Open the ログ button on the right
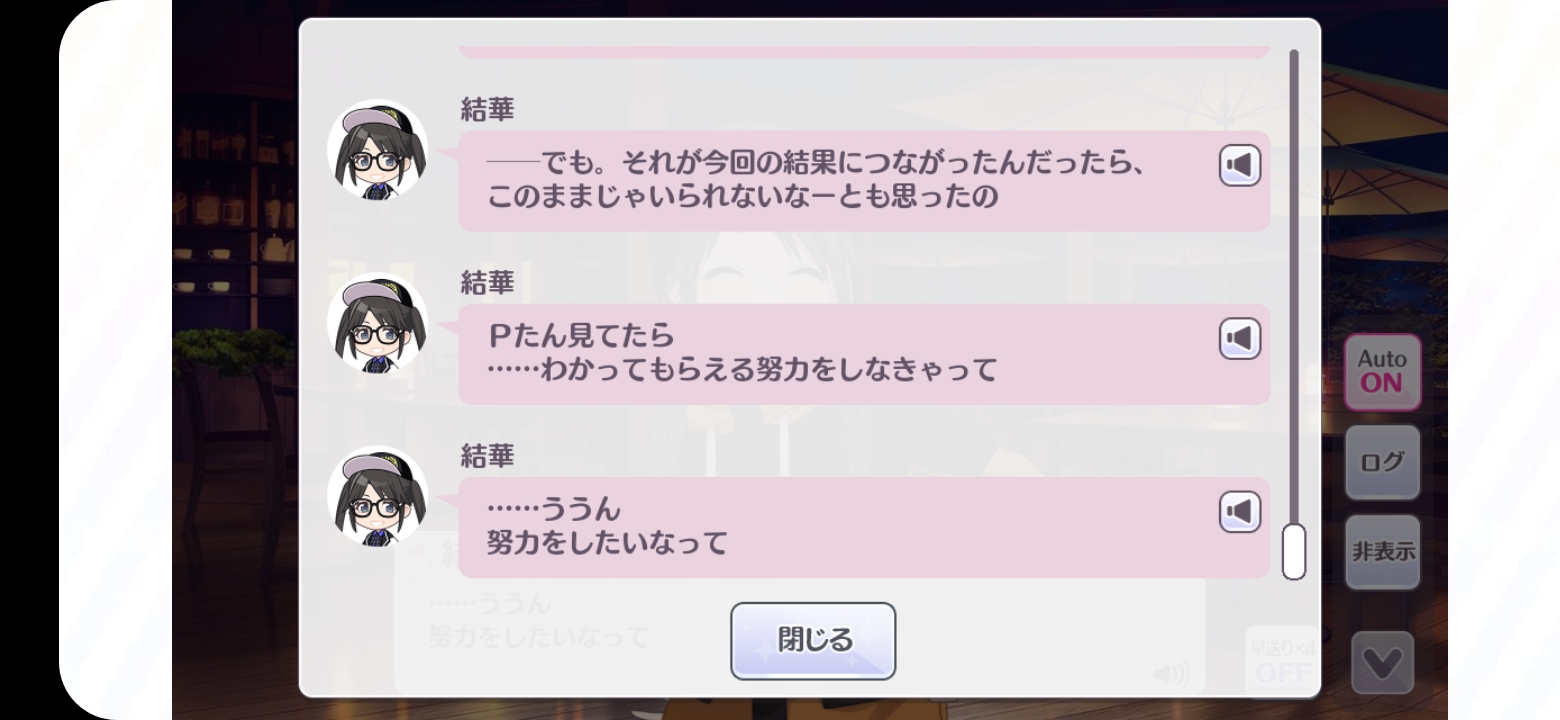 [1383, 462]
